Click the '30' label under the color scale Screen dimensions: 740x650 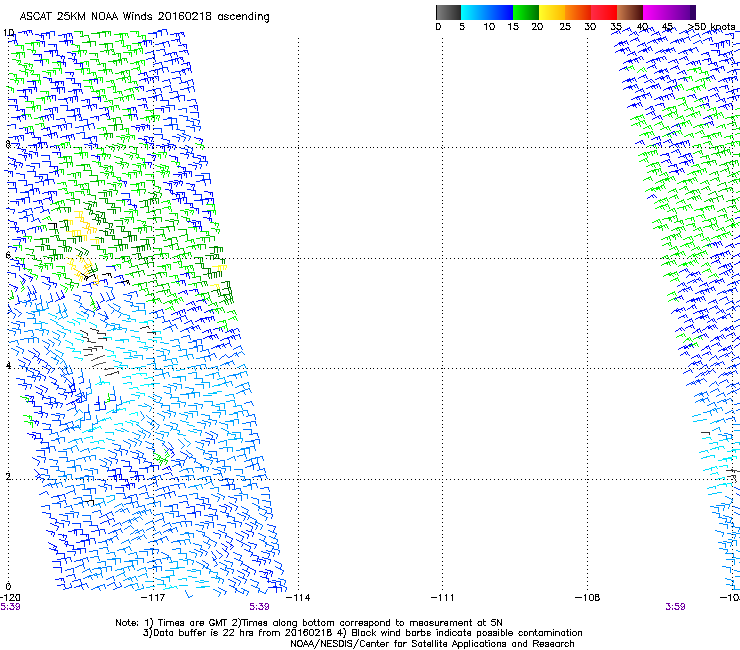coord(590,27)
